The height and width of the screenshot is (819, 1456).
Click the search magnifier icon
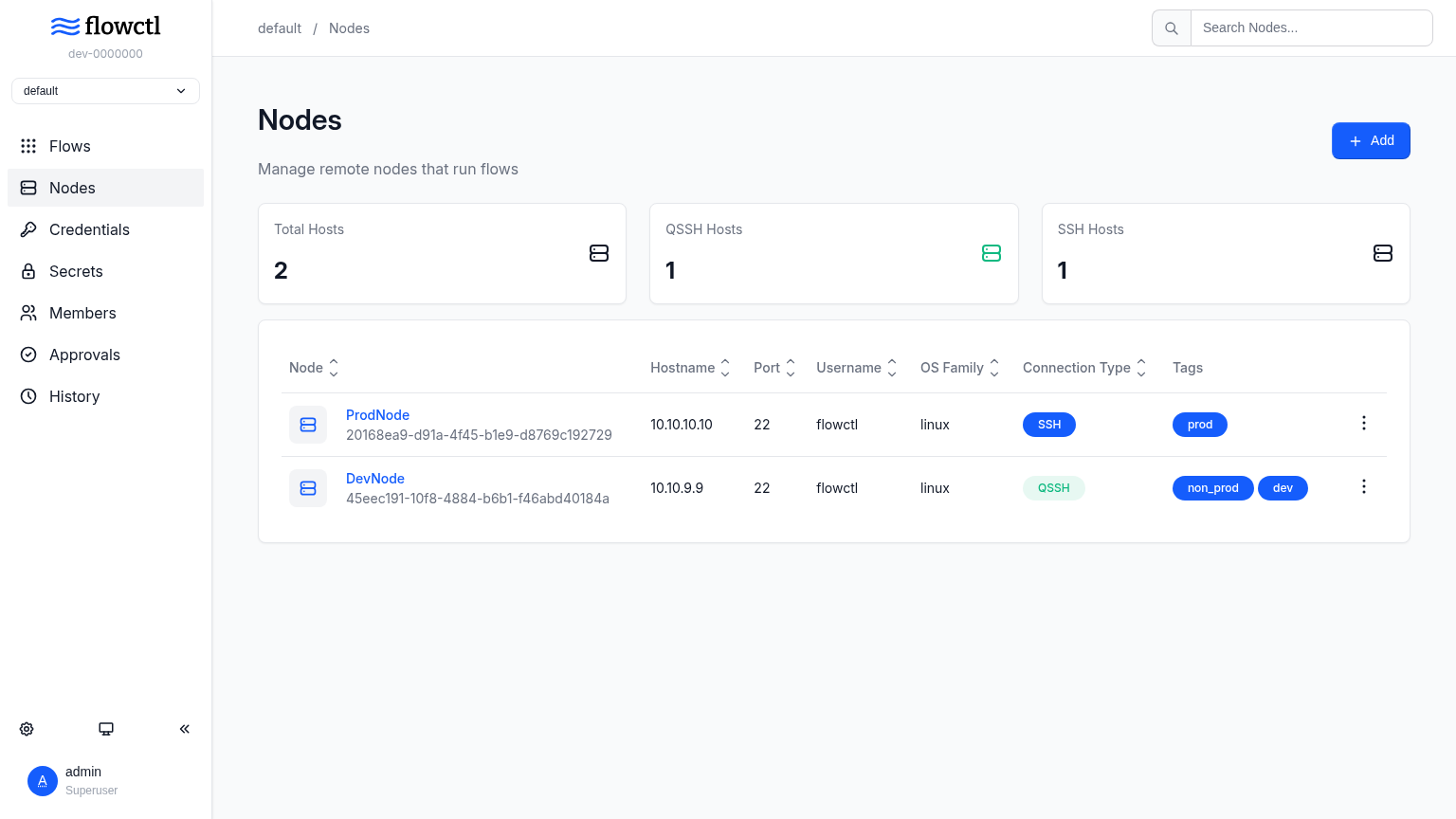[x=1172, y=28]
